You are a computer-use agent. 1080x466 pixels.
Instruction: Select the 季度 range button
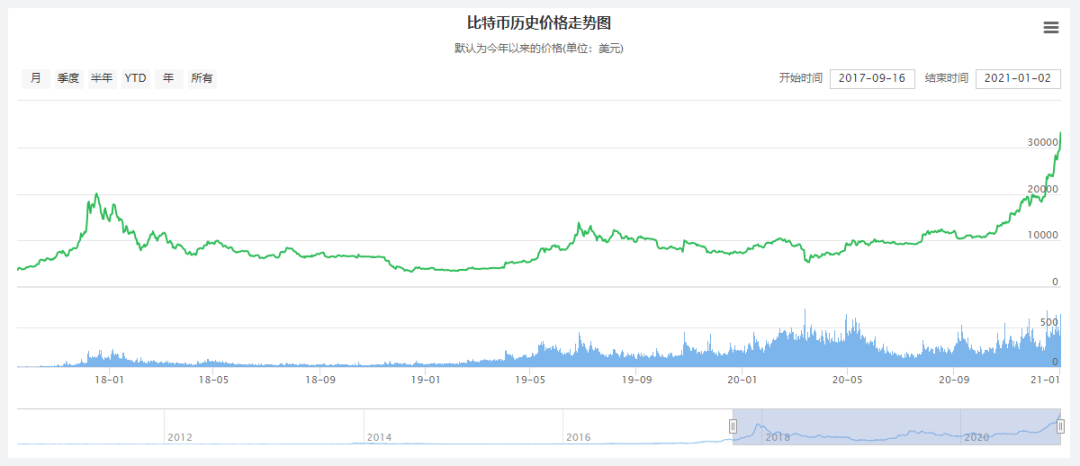pyautogui.click(x=68, y=78)
